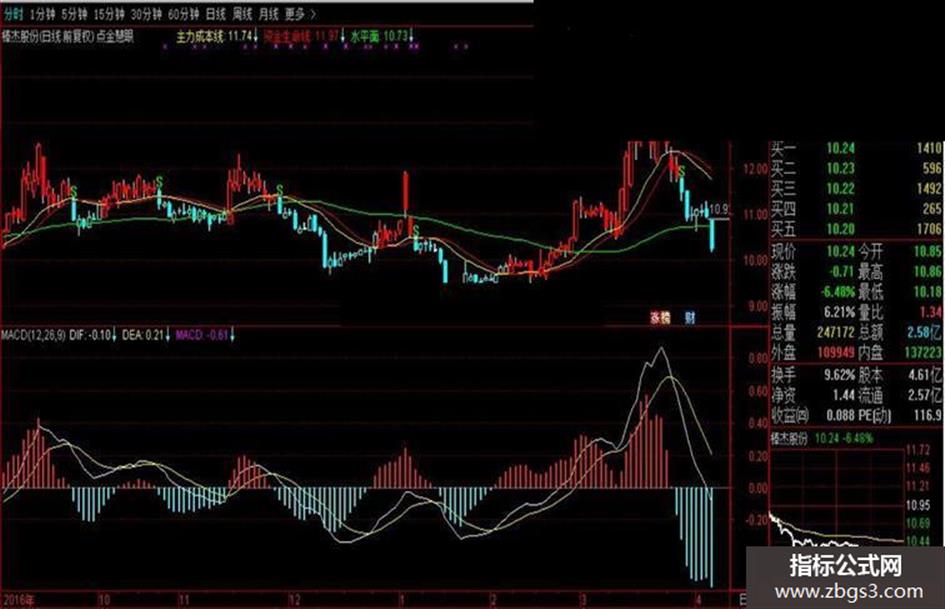Click the green S signal marker near the latest peak
Screen dimensions: 945x609
[682, 171]
